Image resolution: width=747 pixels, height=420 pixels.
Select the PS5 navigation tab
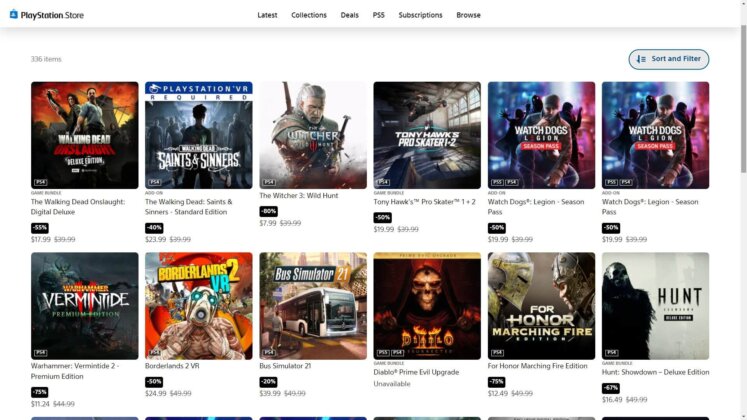point(379,15)
